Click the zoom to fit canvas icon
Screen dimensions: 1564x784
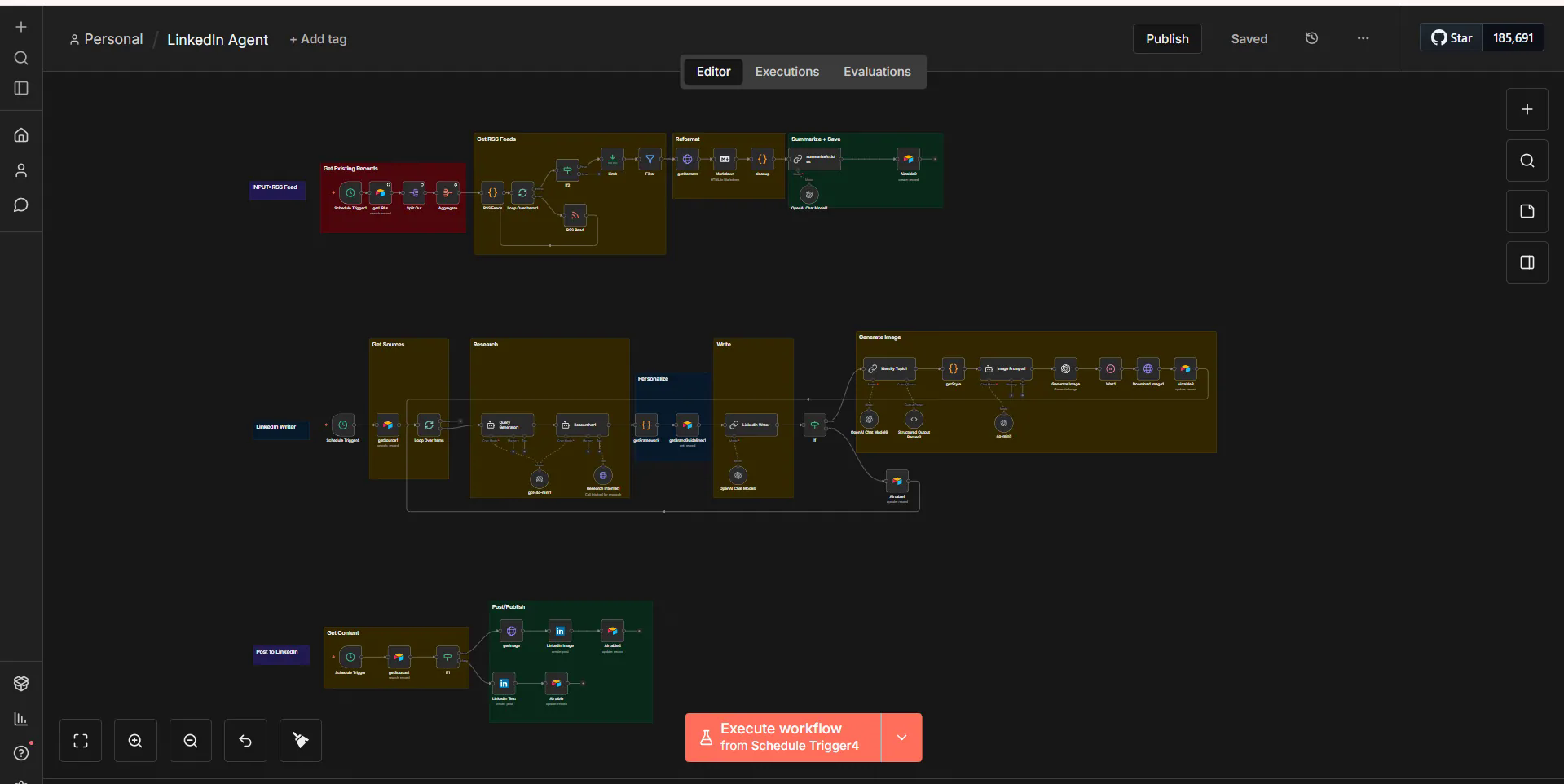point(81,740)
